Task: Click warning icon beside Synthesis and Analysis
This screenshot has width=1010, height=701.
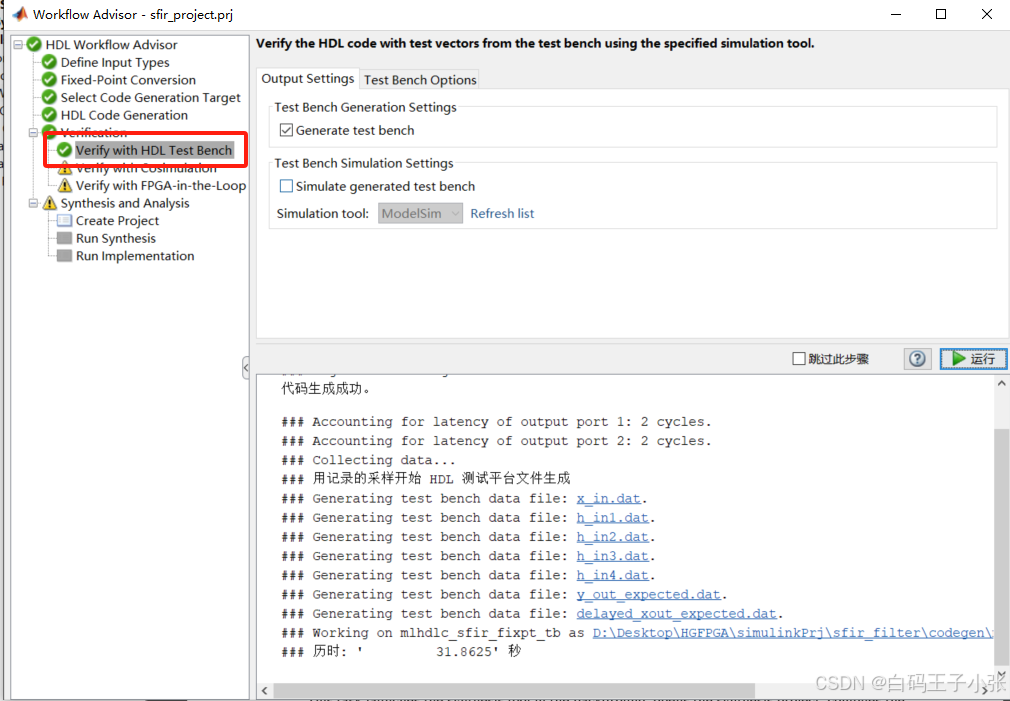Action: point(50,203)
